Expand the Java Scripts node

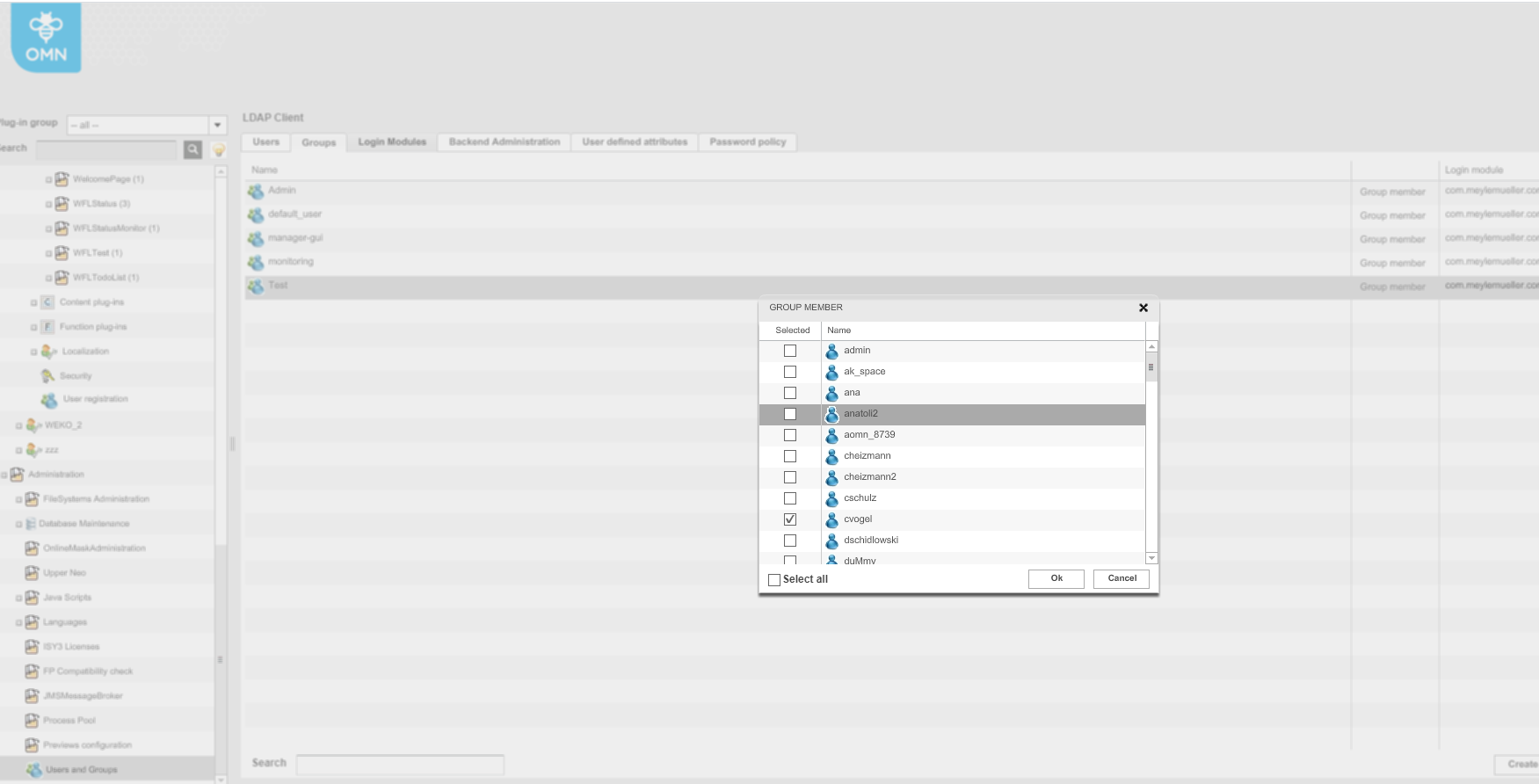18,599
